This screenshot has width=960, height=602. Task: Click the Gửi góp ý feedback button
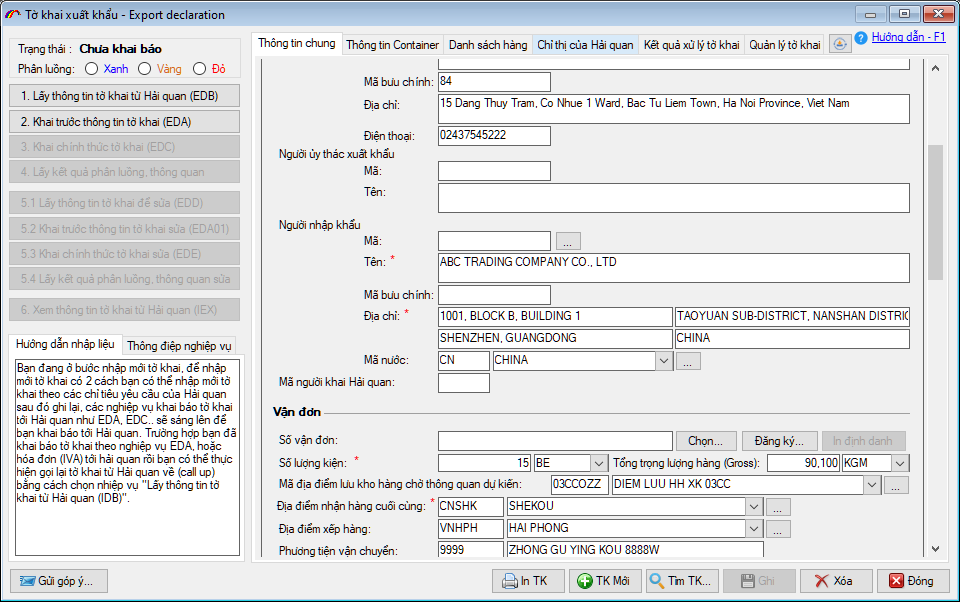(x=59, y=581)
